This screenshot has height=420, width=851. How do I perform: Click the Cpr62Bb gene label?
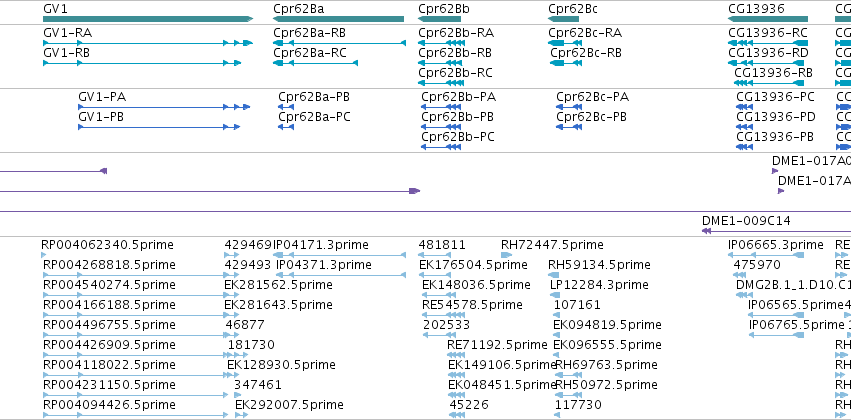tap(444, 9)
